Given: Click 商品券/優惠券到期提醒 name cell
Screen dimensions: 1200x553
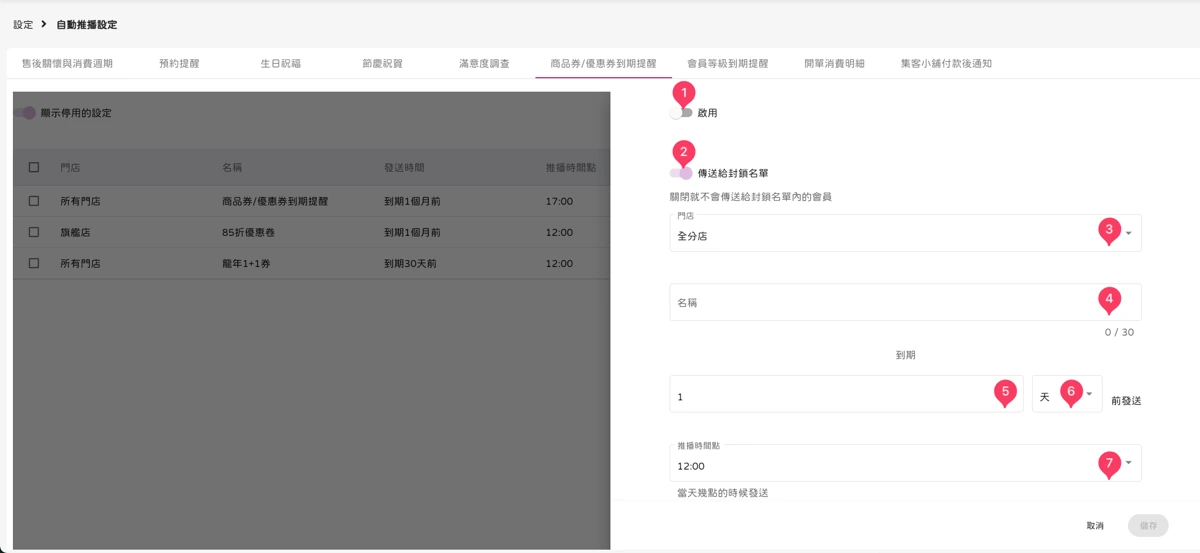Looking at the screenshot, I should point(275,201).
